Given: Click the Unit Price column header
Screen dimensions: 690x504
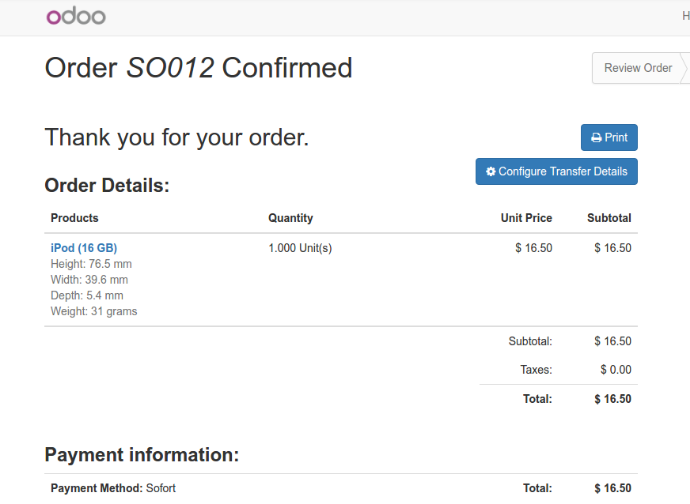Looking at the screenshot, I should pos(526,218).
